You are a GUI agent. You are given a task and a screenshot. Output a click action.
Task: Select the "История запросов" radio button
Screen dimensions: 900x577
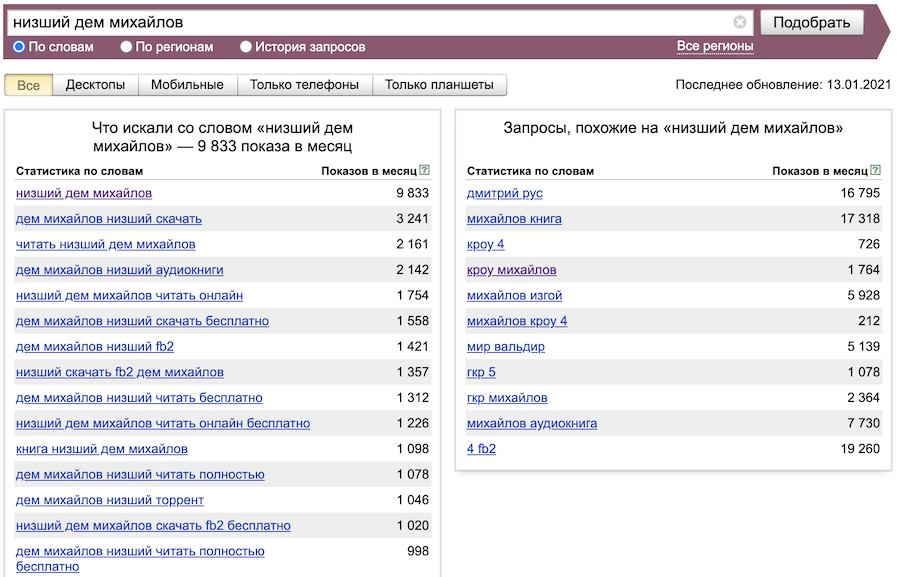coord(246,47)
